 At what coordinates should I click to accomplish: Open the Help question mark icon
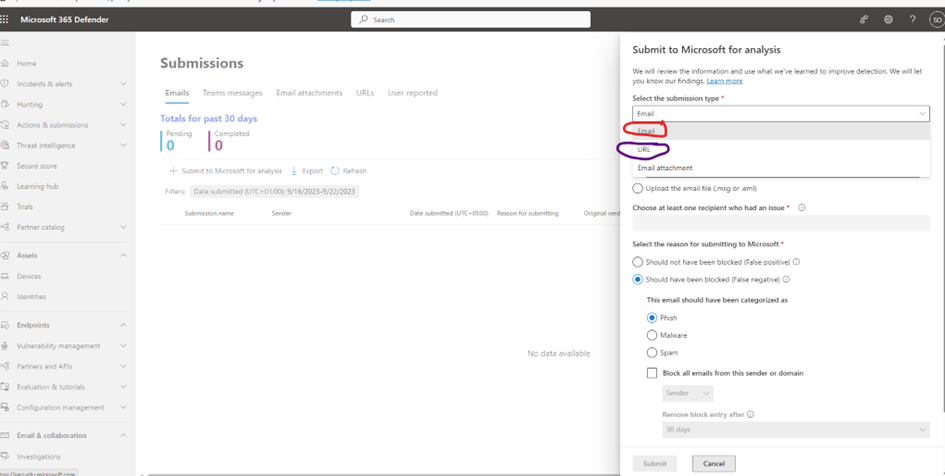(x=912, y=19)
